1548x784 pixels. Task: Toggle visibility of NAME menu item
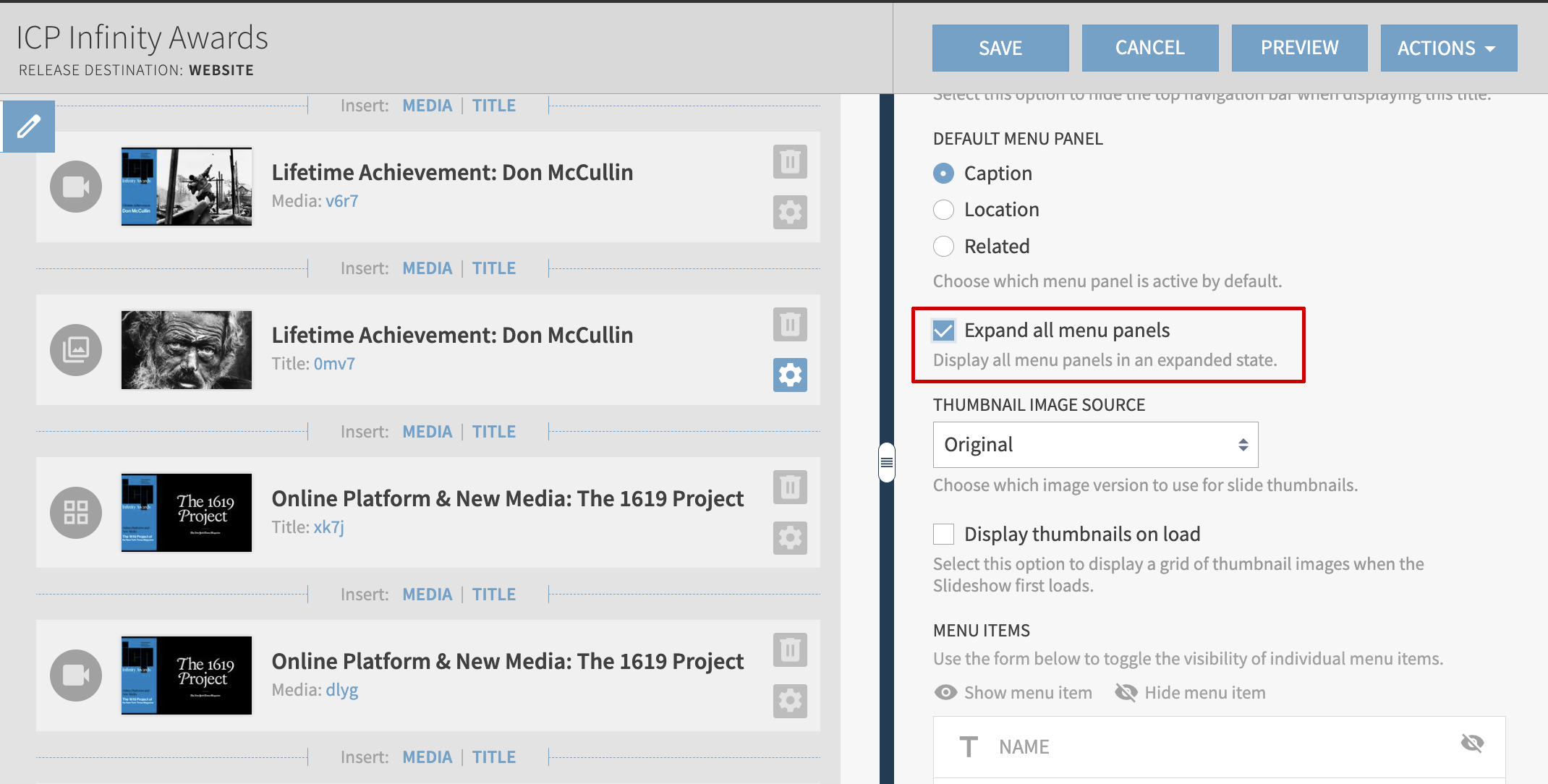coord(1472,743)
